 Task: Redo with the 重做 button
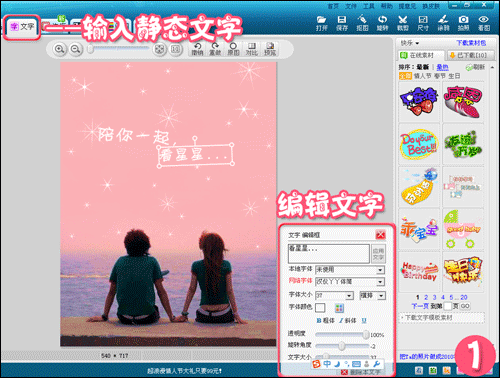point(215,49)
